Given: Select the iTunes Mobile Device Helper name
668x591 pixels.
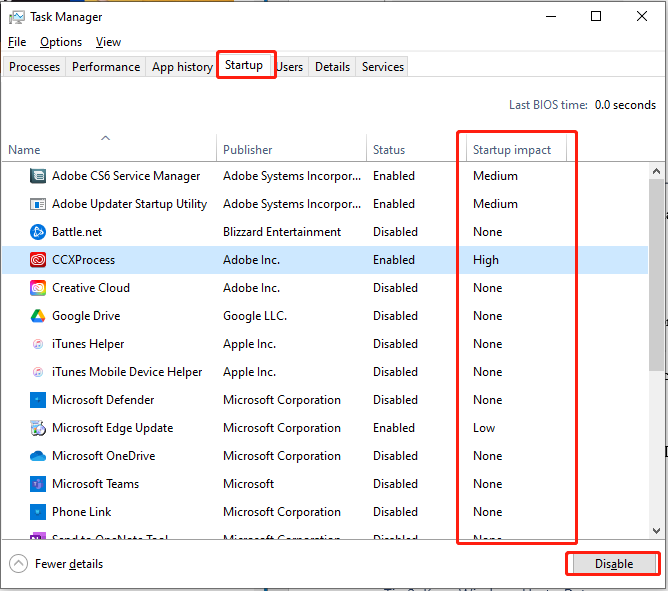Looking at the screenshot, I should (x=127, y=372).
